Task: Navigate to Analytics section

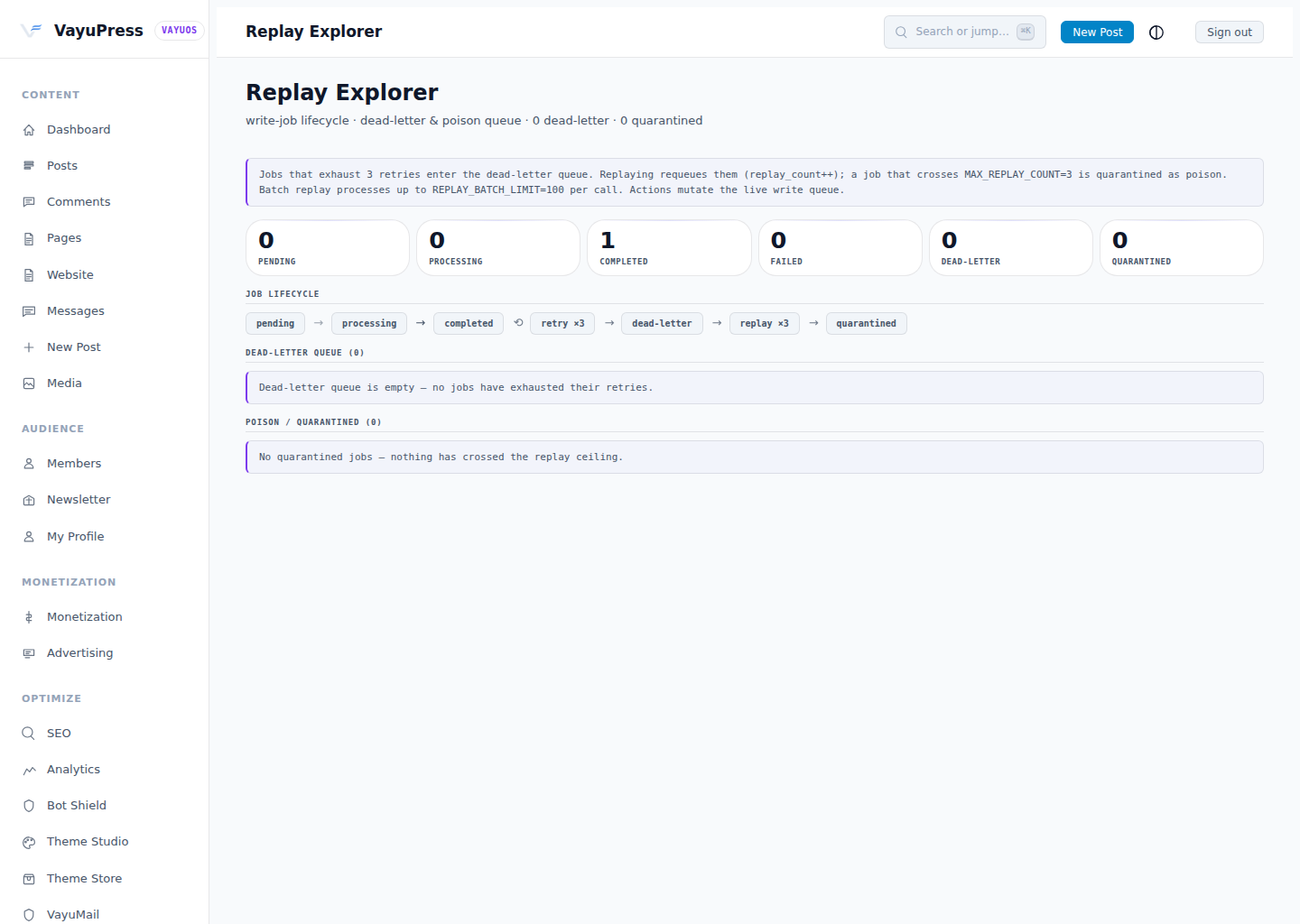Action: [x=104, y=770]
